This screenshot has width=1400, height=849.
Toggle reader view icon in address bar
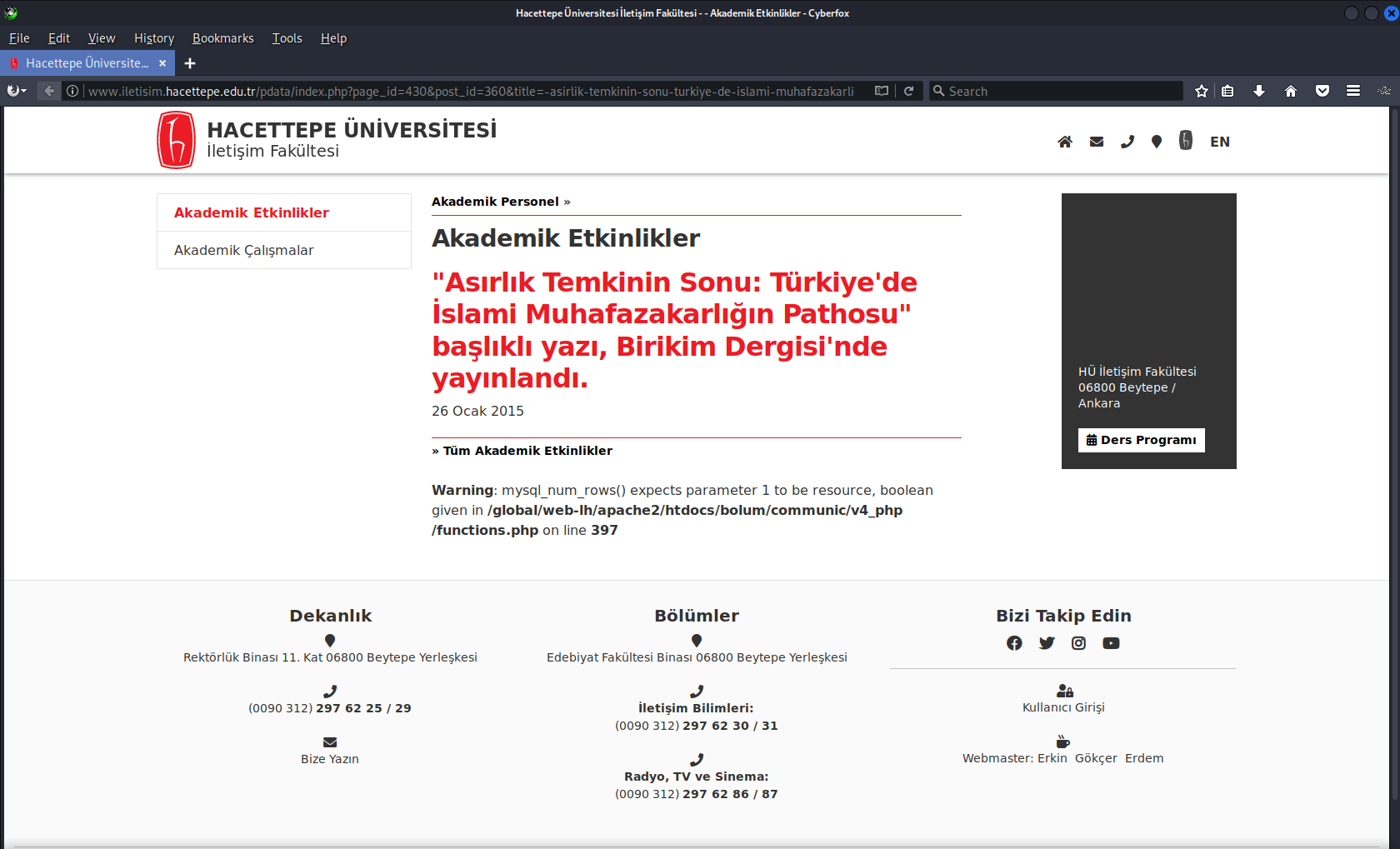pyautogui.click(x=882, y=91)
